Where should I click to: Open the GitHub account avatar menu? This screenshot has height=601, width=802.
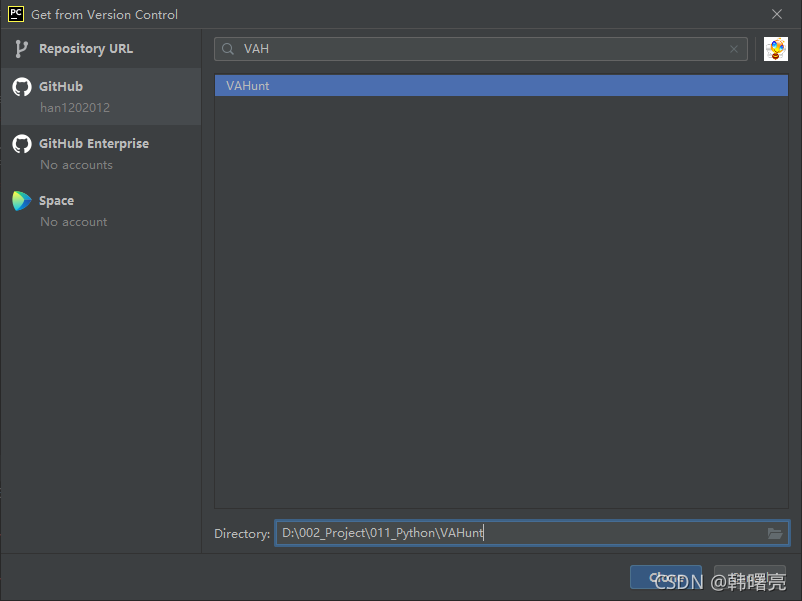pyautogui.click(x=775, y=49)
